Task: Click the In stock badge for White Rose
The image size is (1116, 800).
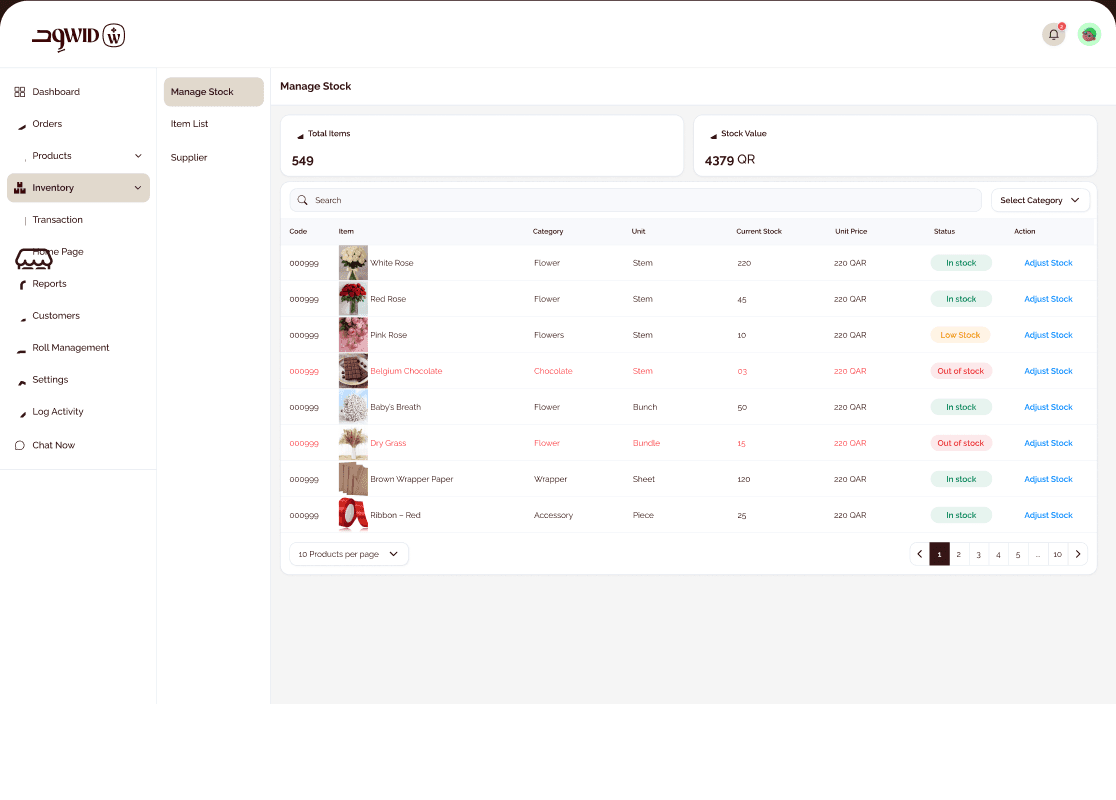Action: [x=961, y=263]
